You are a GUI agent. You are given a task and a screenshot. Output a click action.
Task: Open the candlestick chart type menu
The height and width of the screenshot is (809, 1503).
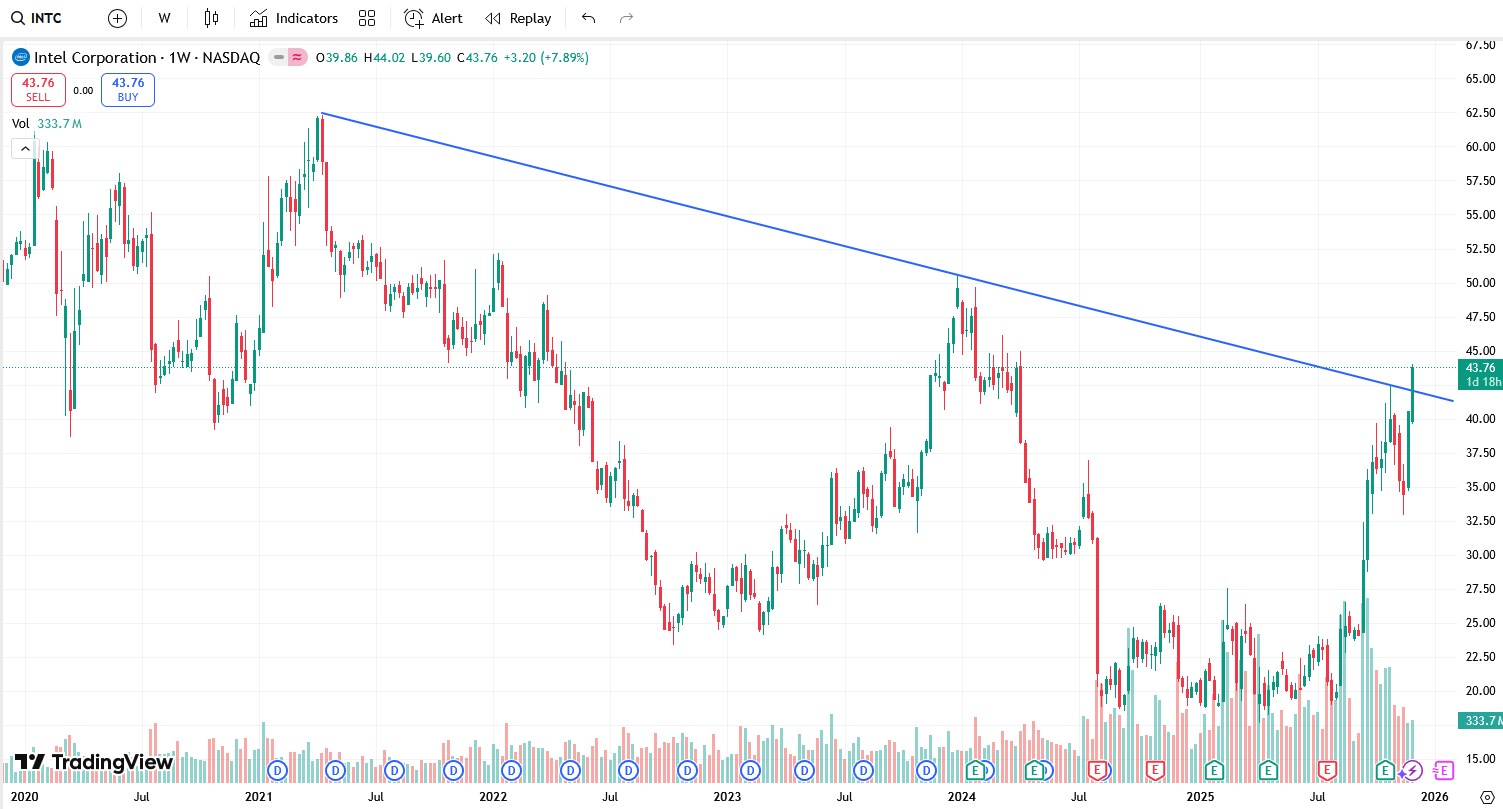point(211,18)
